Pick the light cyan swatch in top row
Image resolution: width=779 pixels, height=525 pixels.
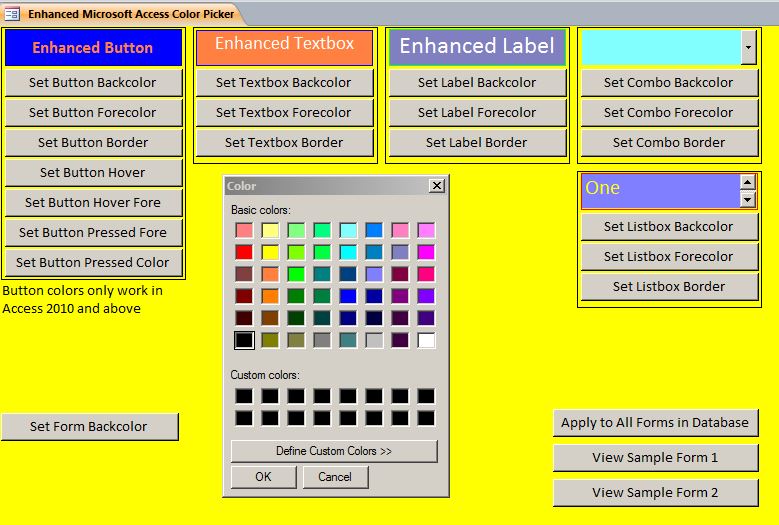coord(348,230)
